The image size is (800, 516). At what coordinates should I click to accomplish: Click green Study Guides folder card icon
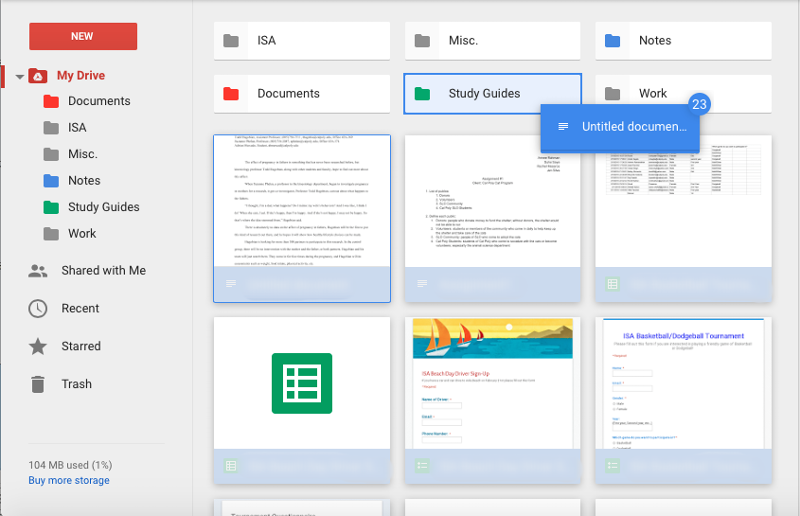[422, 94]
